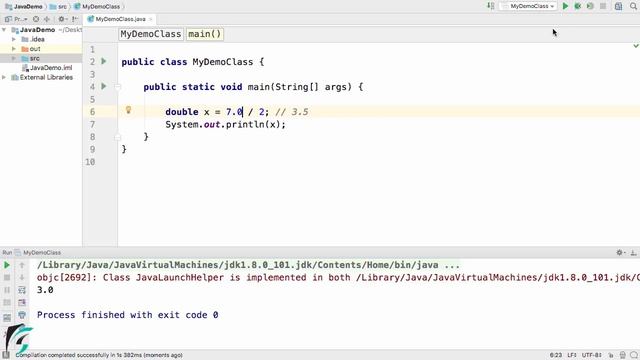Click 'Process finished with exit code 0' text
This screenshot has height=360, width=640.
pyautogui.click(x=127, y=315)
